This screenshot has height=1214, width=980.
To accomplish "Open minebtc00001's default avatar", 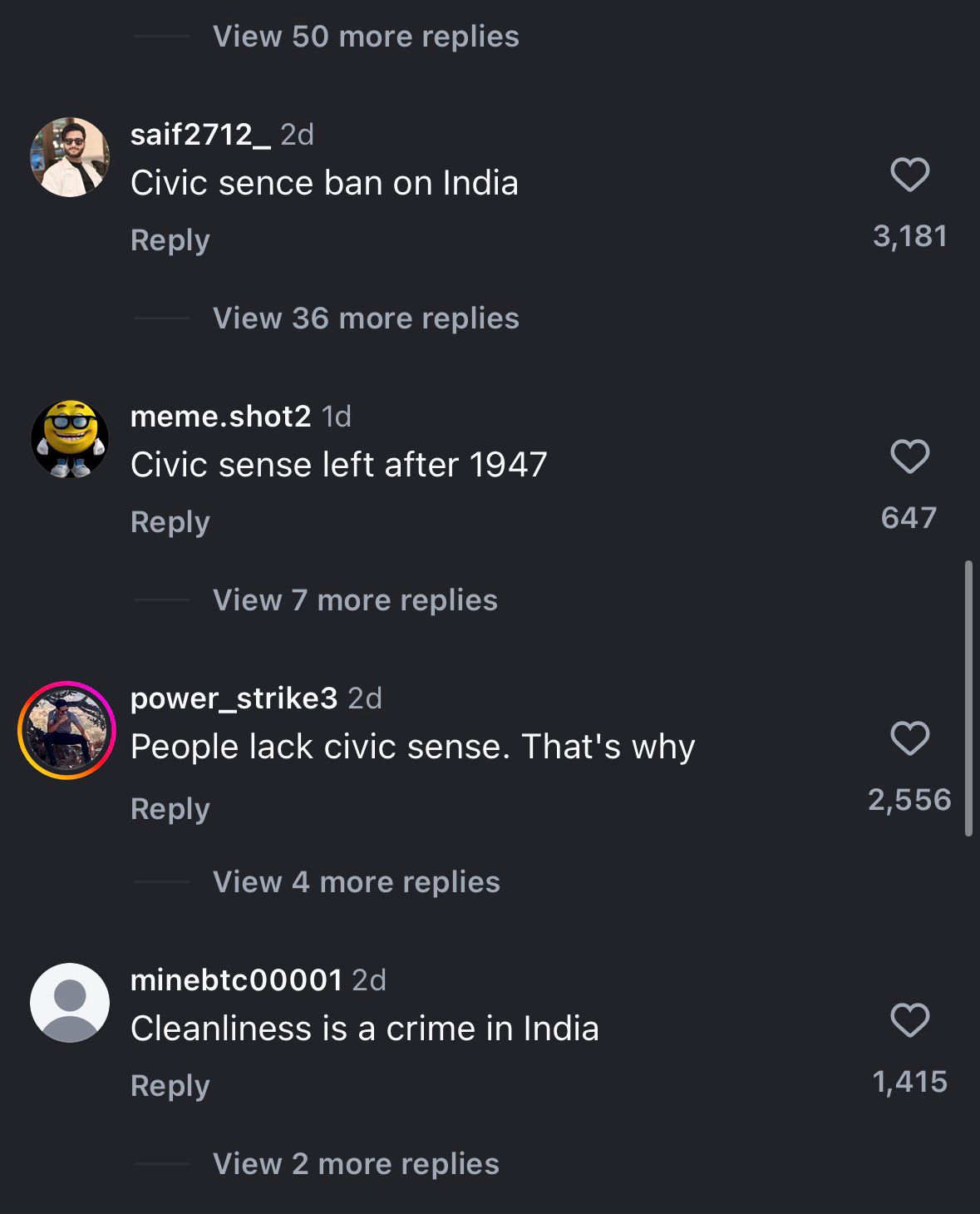I will tap(70, 1003).
